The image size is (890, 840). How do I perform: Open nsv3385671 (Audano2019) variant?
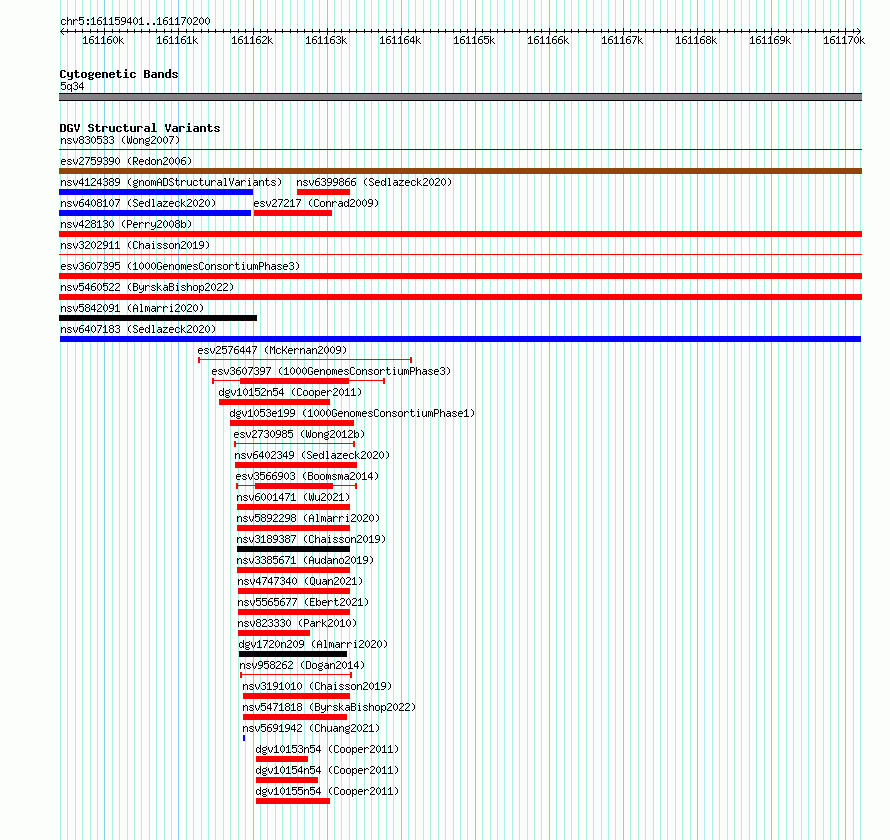coord(305,560)
